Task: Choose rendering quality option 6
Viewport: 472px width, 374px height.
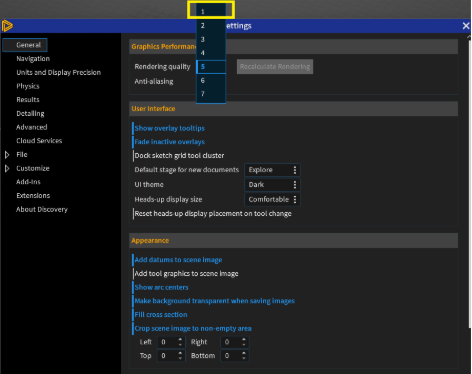Action: click(x=211, y=80)
